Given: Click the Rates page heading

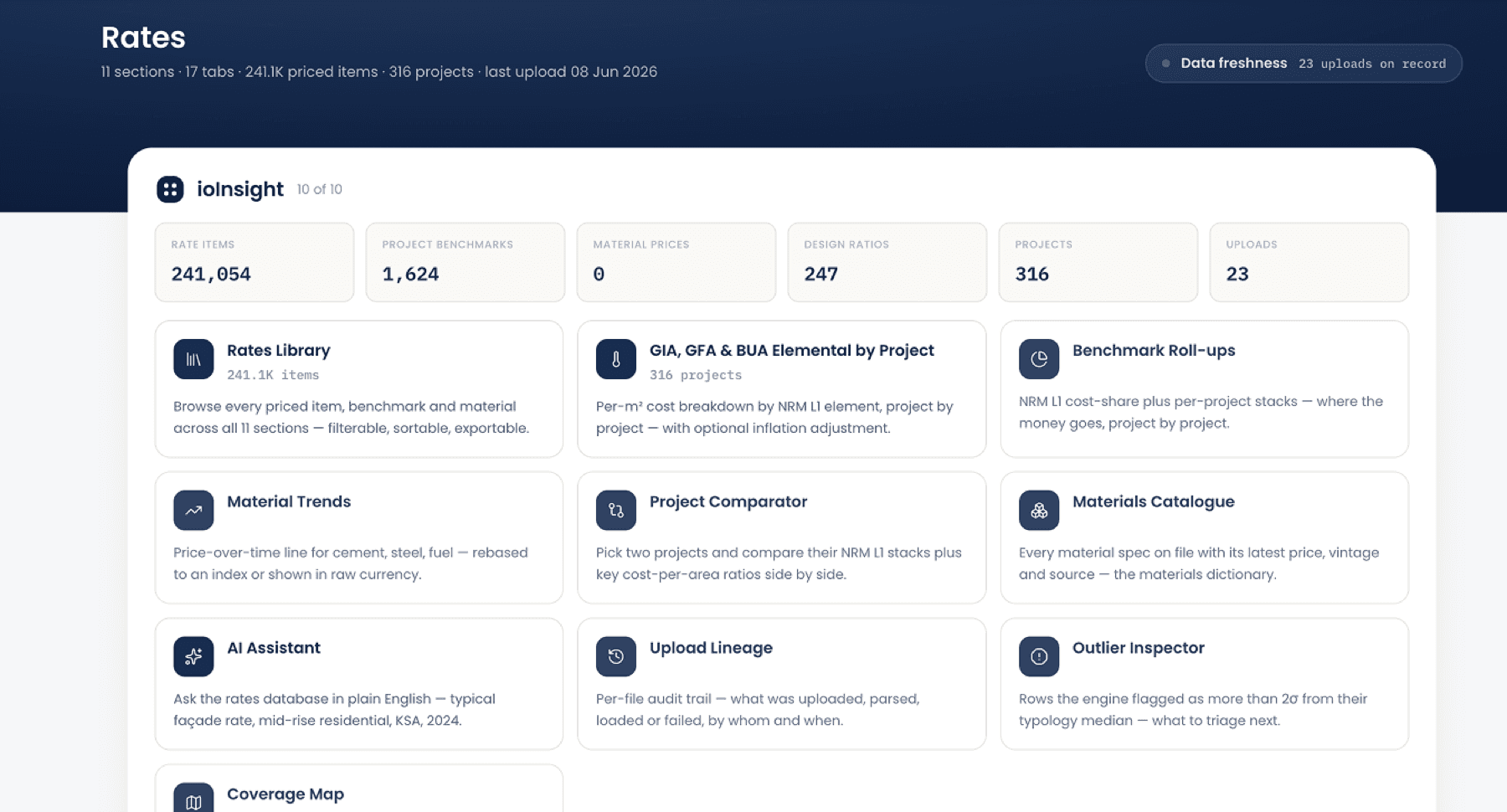Looking at the screenshot, I should click(x=143, y=38).
